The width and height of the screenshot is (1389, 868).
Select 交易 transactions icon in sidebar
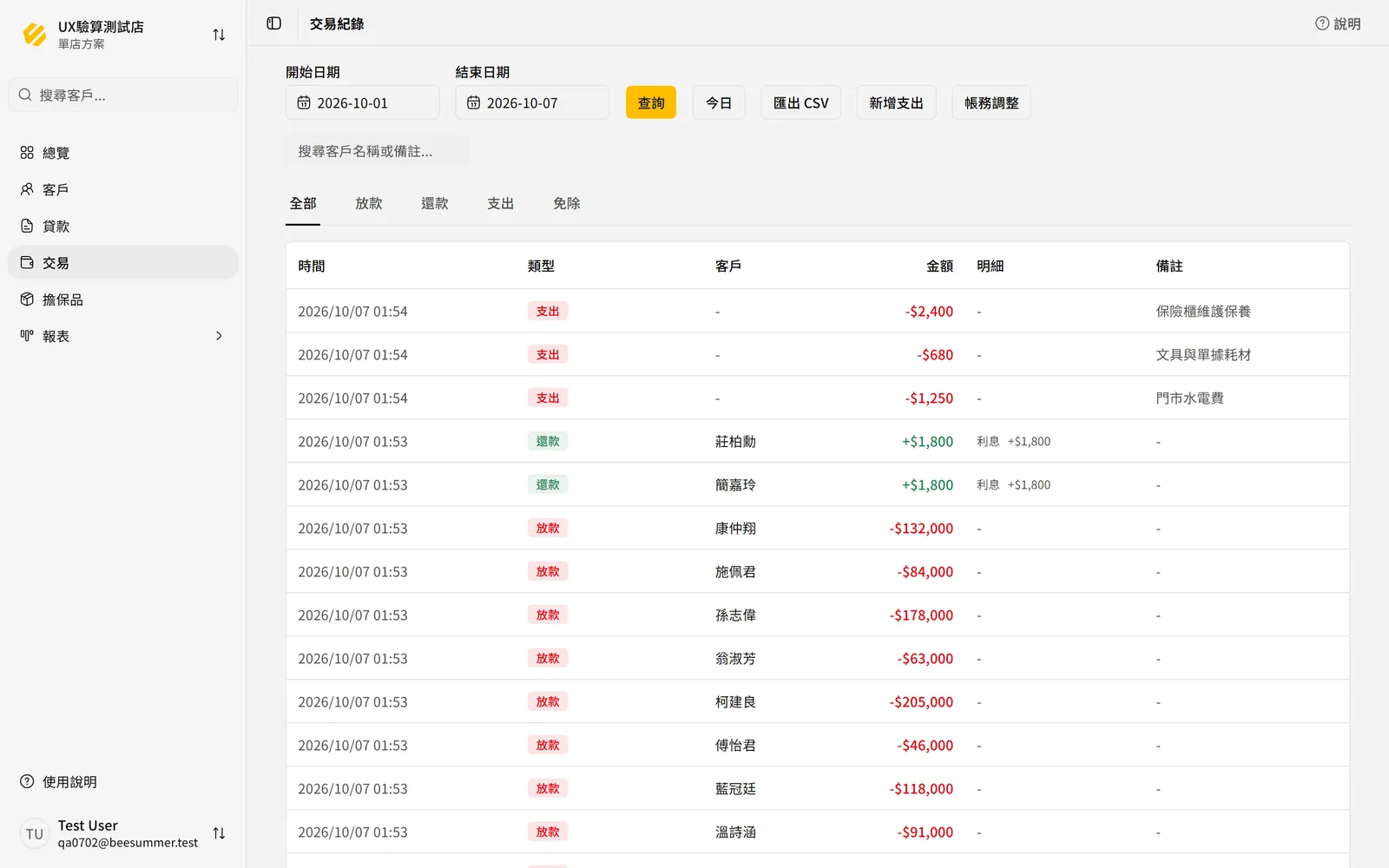(x=27, y=262)
